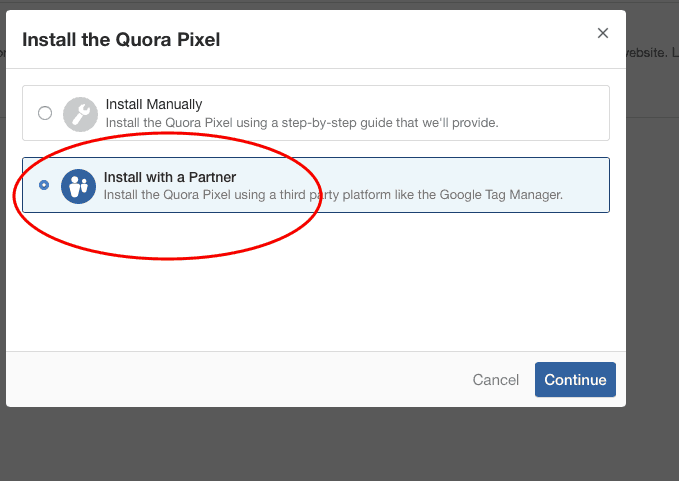Select the Install Manually radio button
Image resolution: width=679 pixels, height=481 pixels.
(x=45, y=113)
